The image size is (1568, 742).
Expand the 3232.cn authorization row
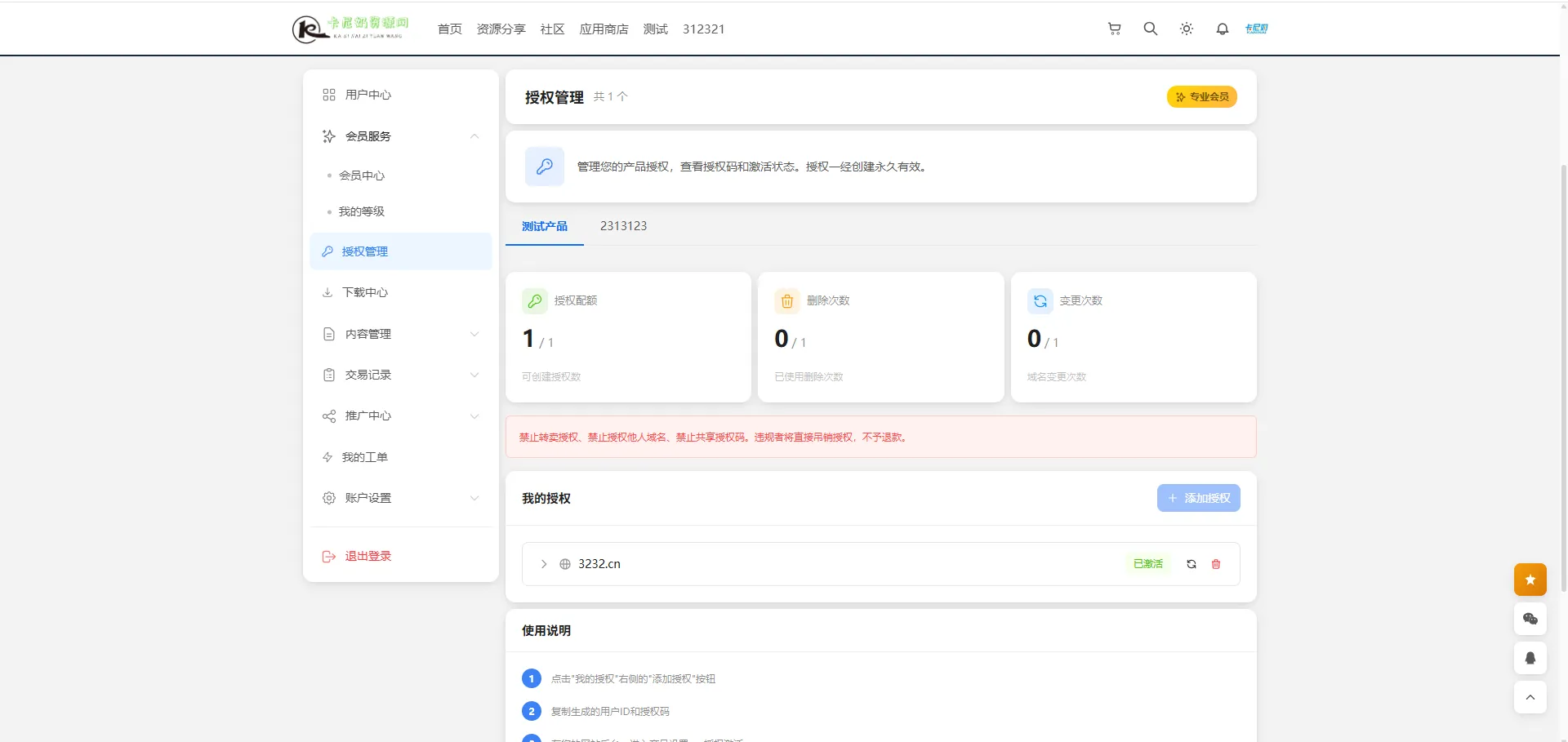pyautogui.click(x=544, y=564)
